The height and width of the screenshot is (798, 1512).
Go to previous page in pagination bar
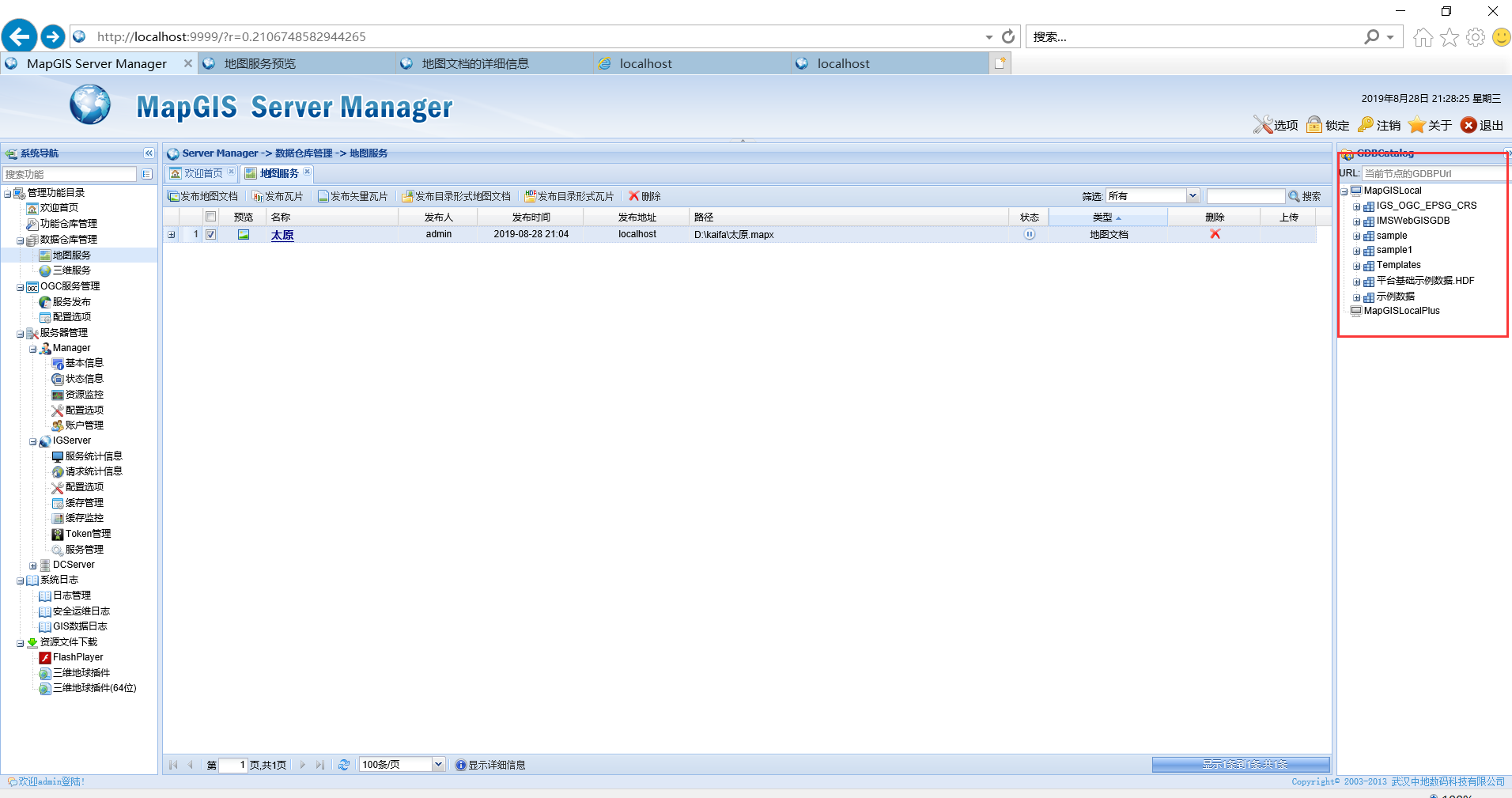(x=191, y=765)
